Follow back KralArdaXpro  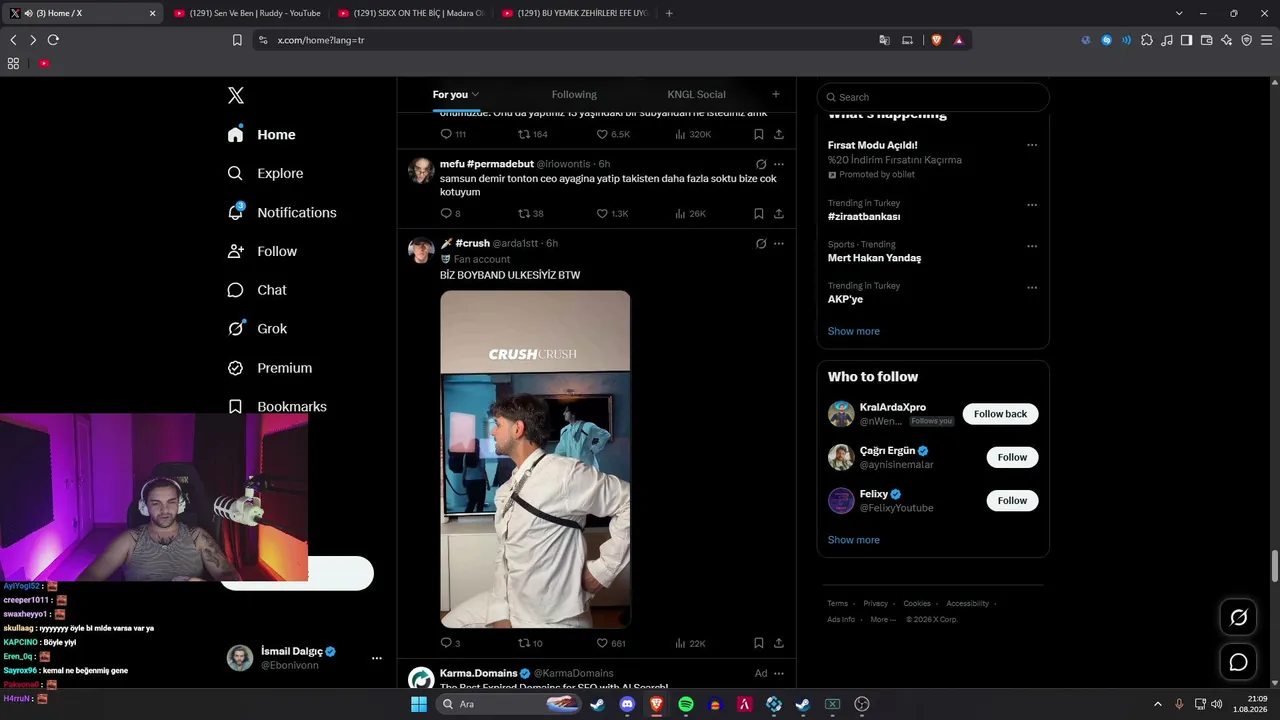1000,414
